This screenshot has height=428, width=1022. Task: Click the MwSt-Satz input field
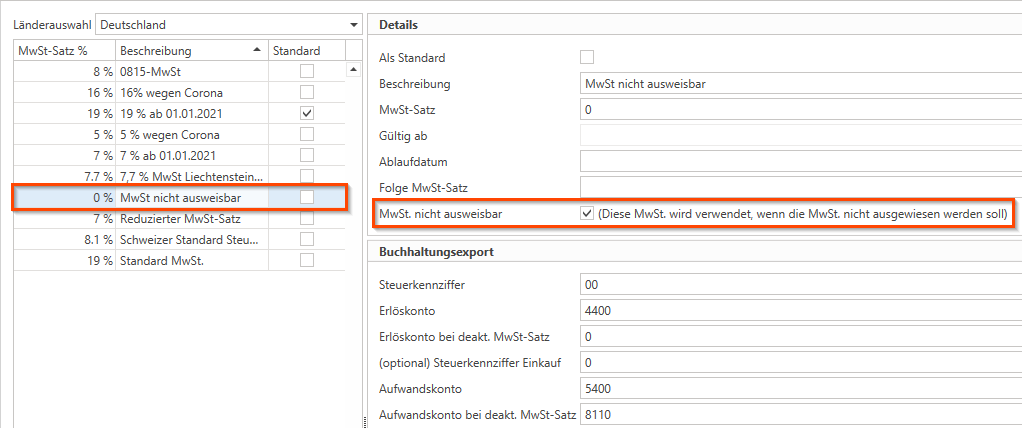click(800, 109)
